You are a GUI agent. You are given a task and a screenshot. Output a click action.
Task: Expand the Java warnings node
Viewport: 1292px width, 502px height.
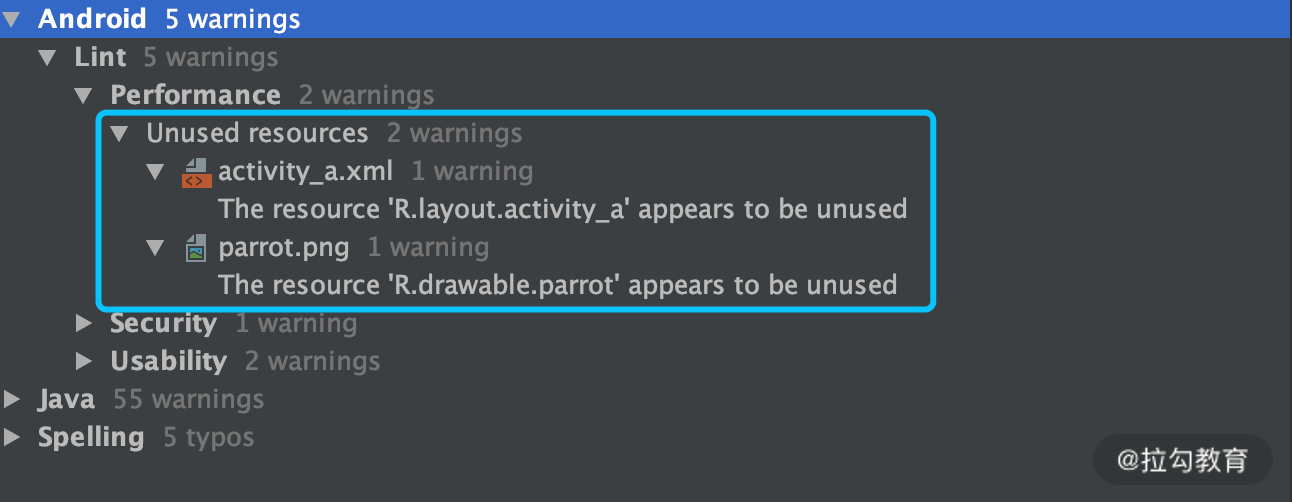click(x=12, y=400)
